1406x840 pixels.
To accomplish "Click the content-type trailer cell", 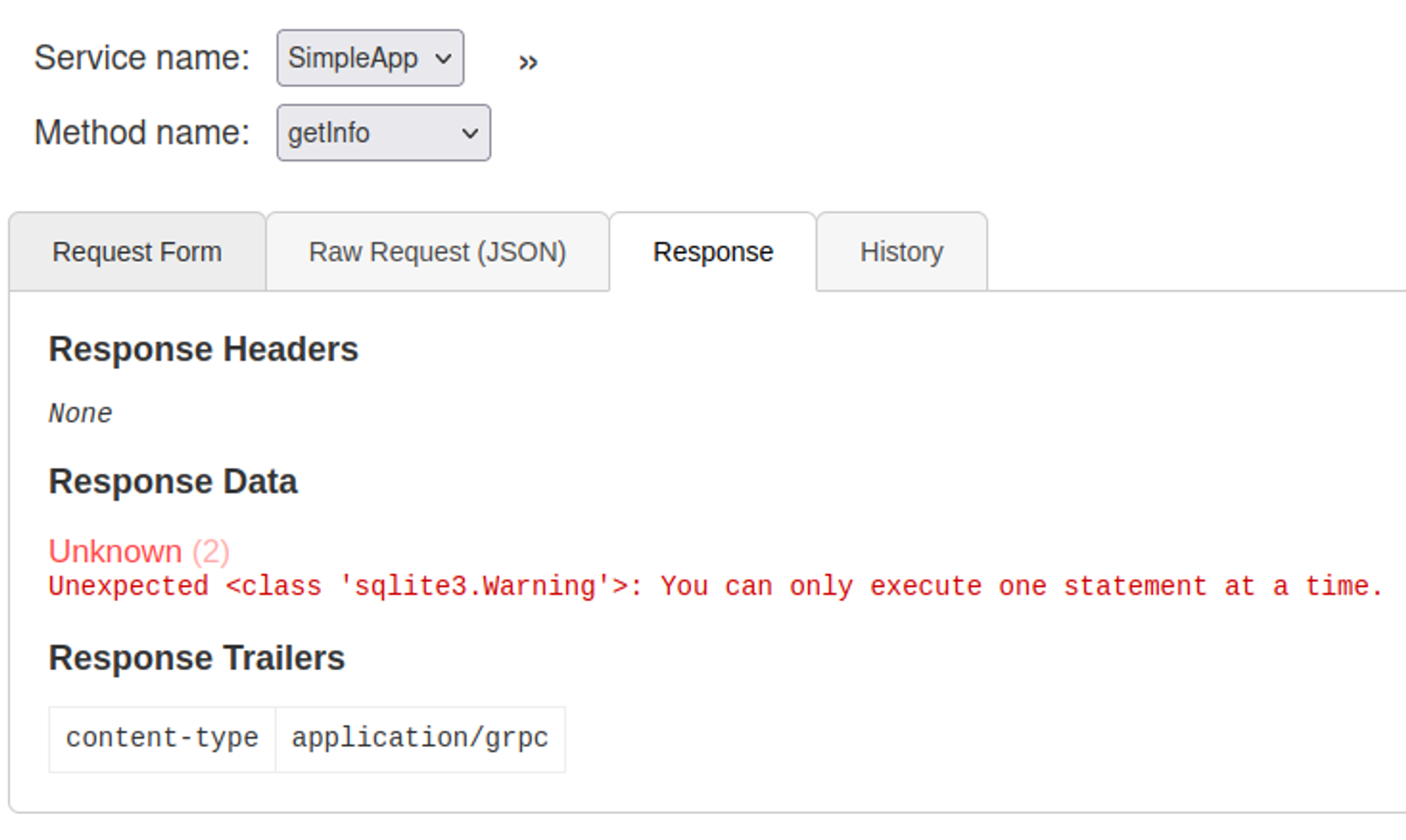I will pyautogui.click(x=162, y=738).
